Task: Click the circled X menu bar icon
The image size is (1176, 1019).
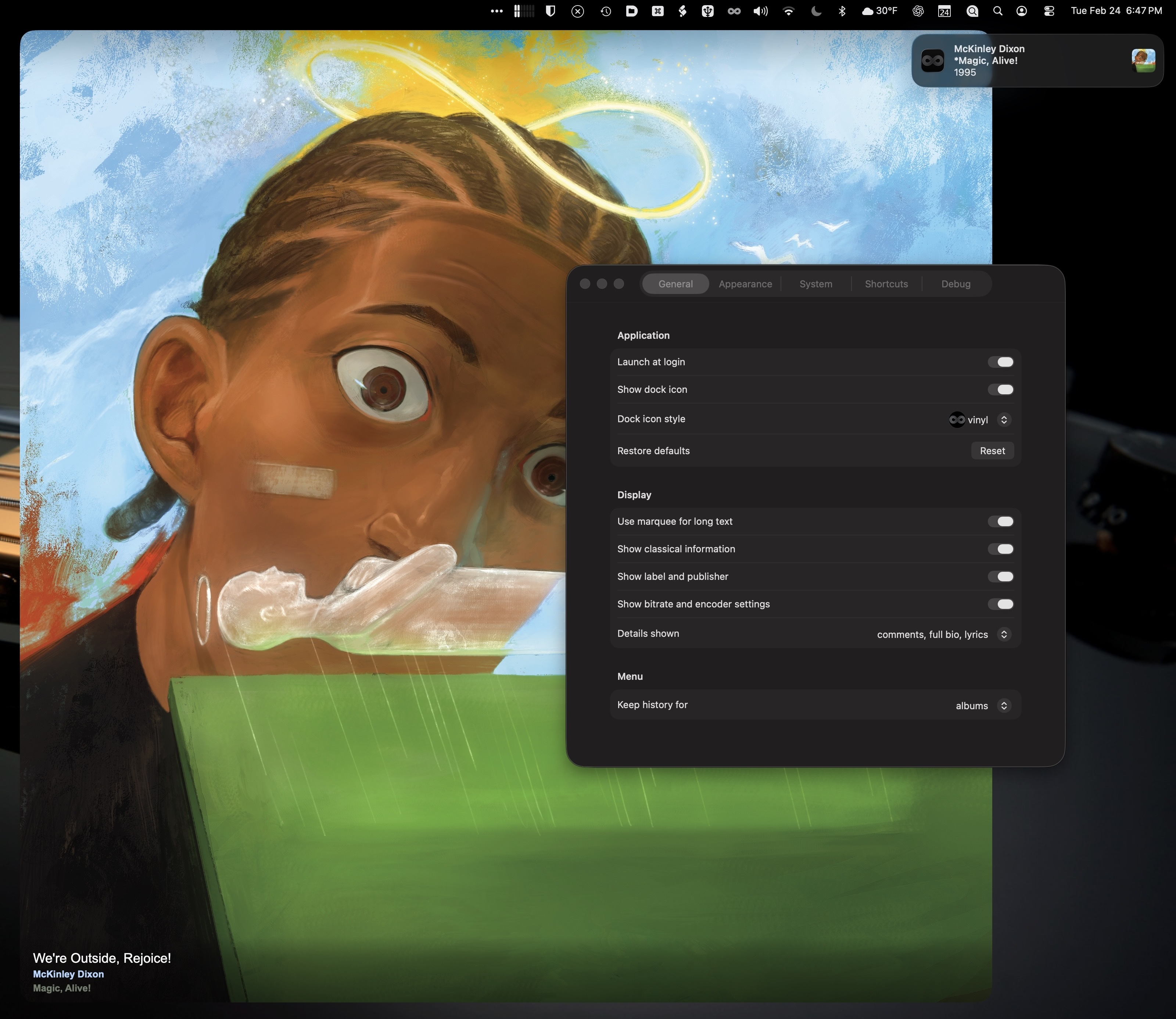Action: [x=578, y=11]
